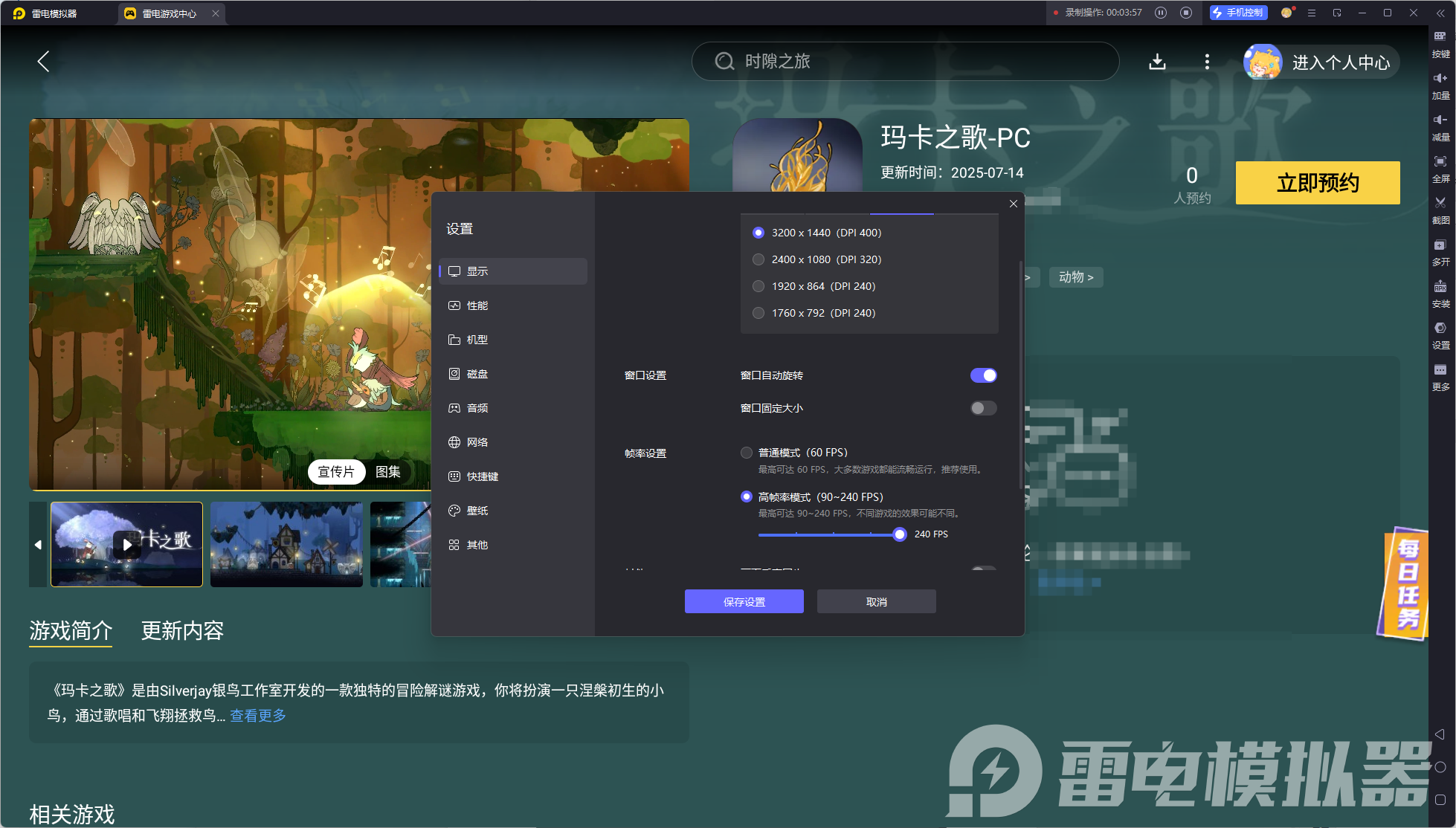Screen dimensions: 1456x828
Task: Click the 立即预约 reservation button
Action: 1317,183
